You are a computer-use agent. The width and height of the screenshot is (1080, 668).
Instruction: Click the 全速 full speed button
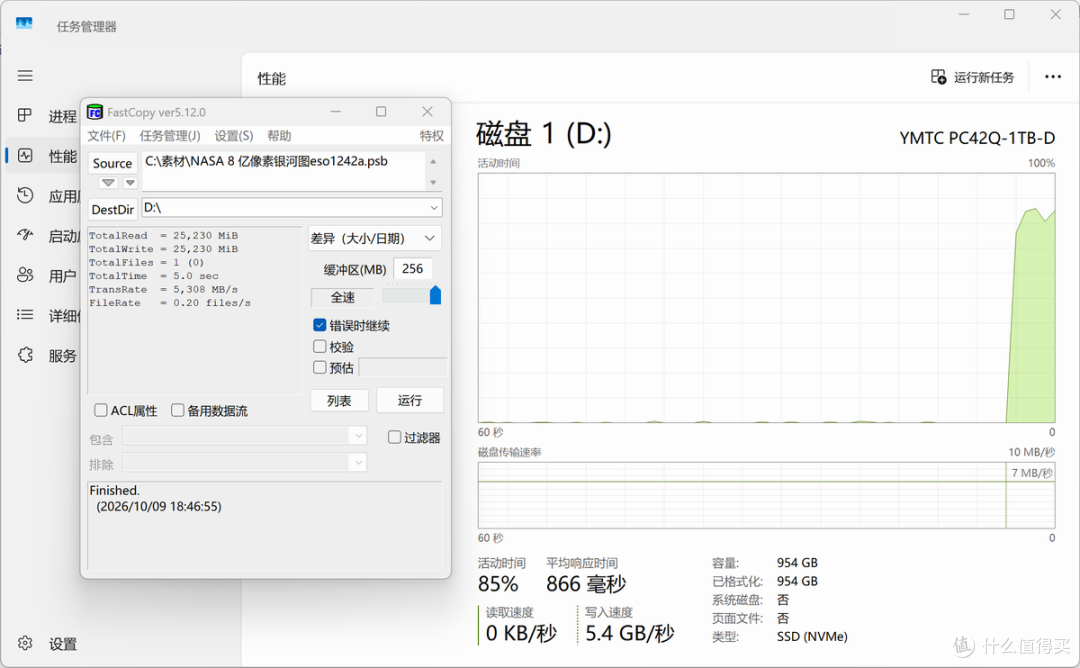pos(342,298)
